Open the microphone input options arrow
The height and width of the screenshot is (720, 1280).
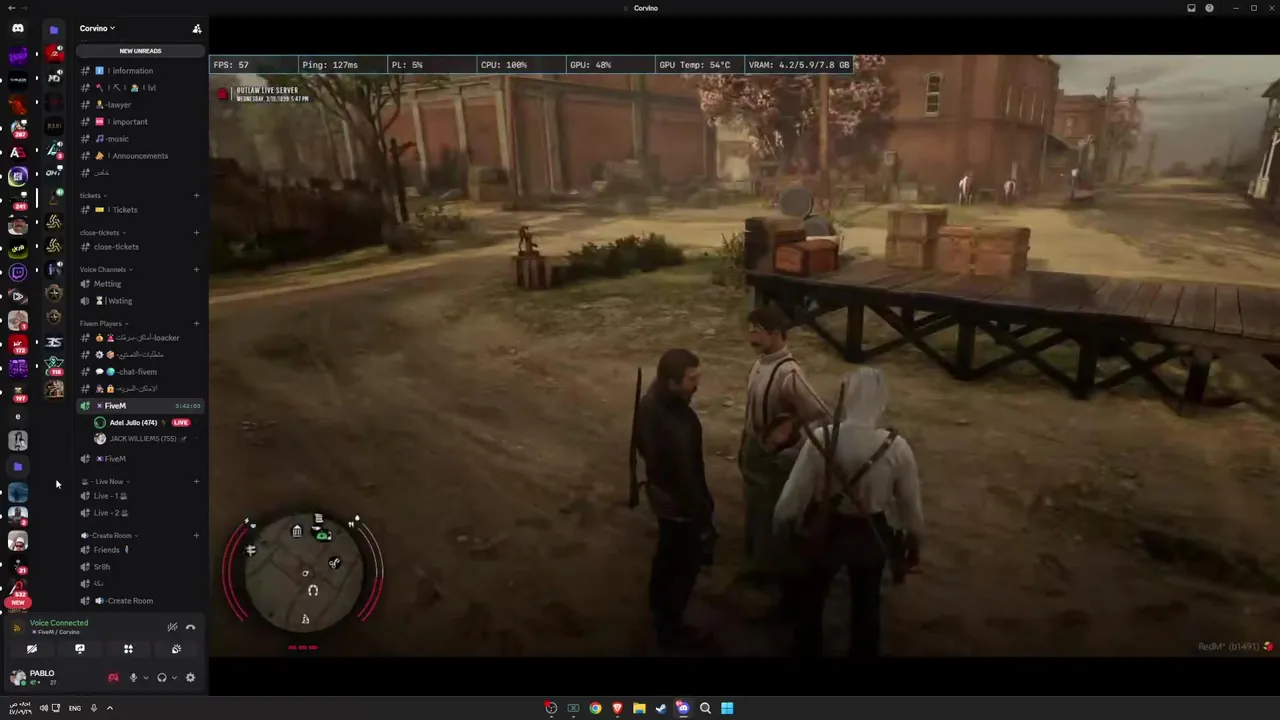146,678
